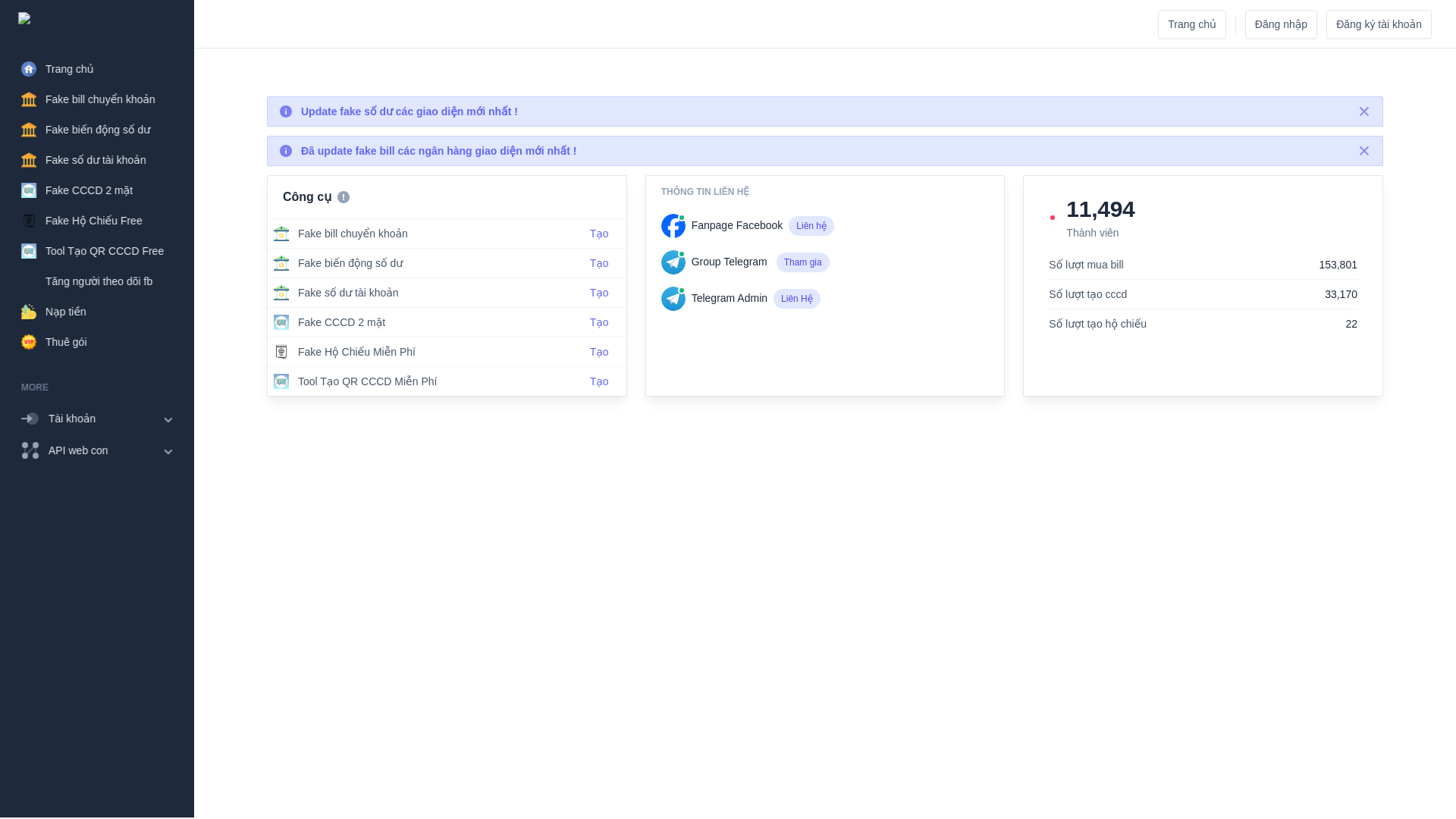Click the 'Đã update fake bill các ngân hàng' alert text
This screenshot has width=1456, height=819.
coord(438,151)
